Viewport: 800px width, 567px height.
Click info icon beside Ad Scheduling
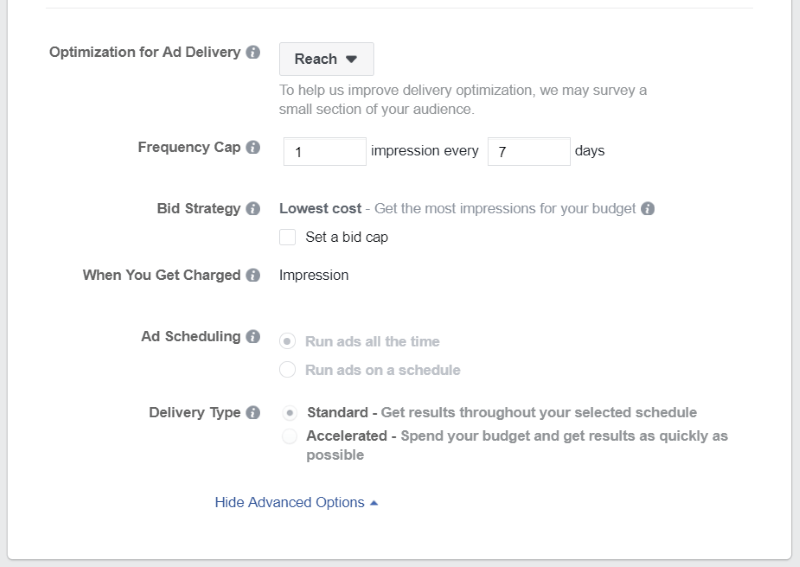[x=253, y=337]
